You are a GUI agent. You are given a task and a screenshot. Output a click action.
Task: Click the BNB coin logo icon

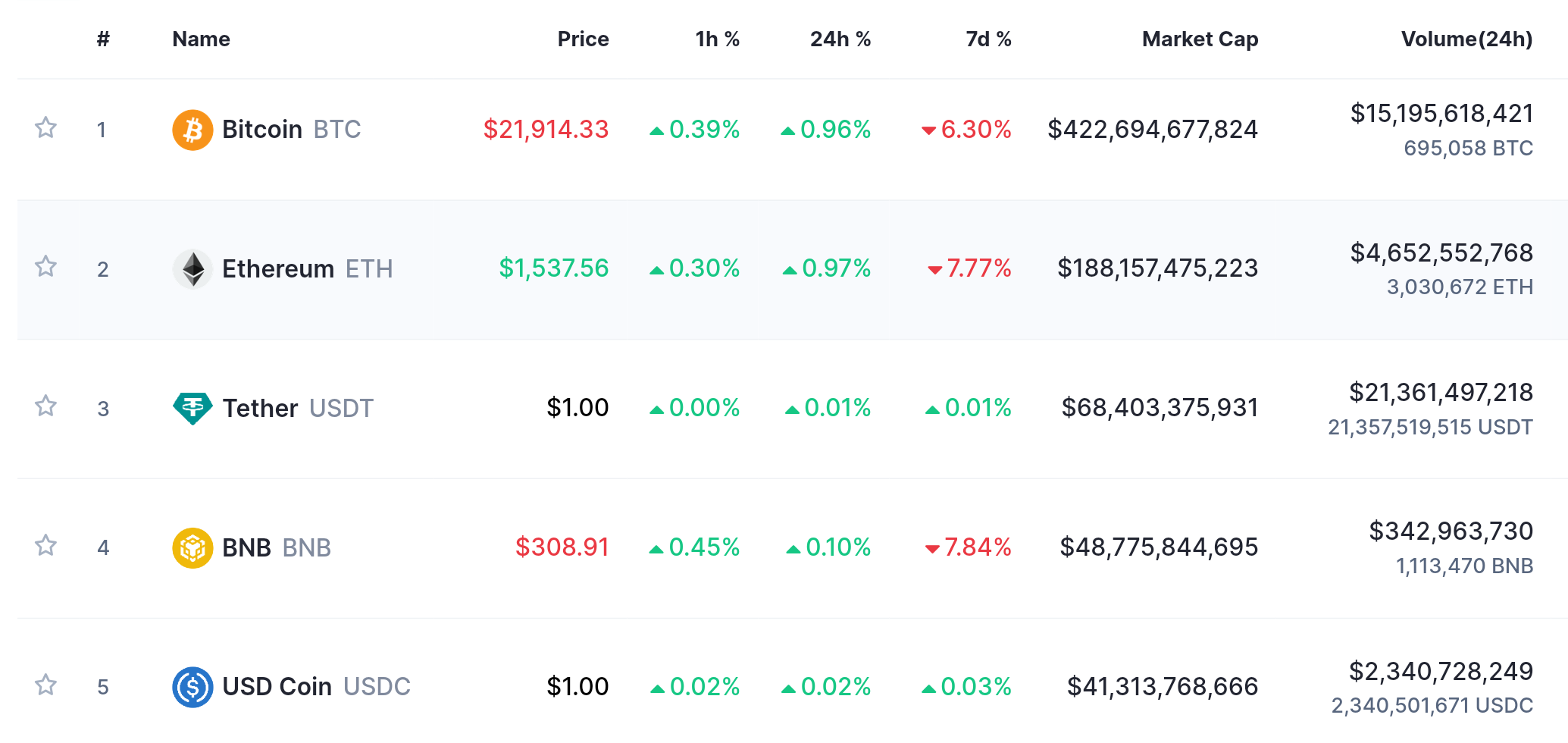click(192, 547)
